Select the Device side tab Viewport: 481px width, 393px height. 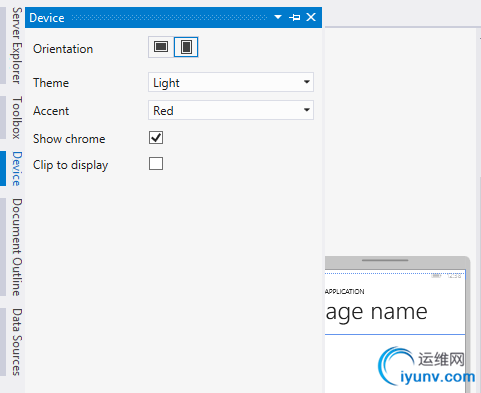17,169
